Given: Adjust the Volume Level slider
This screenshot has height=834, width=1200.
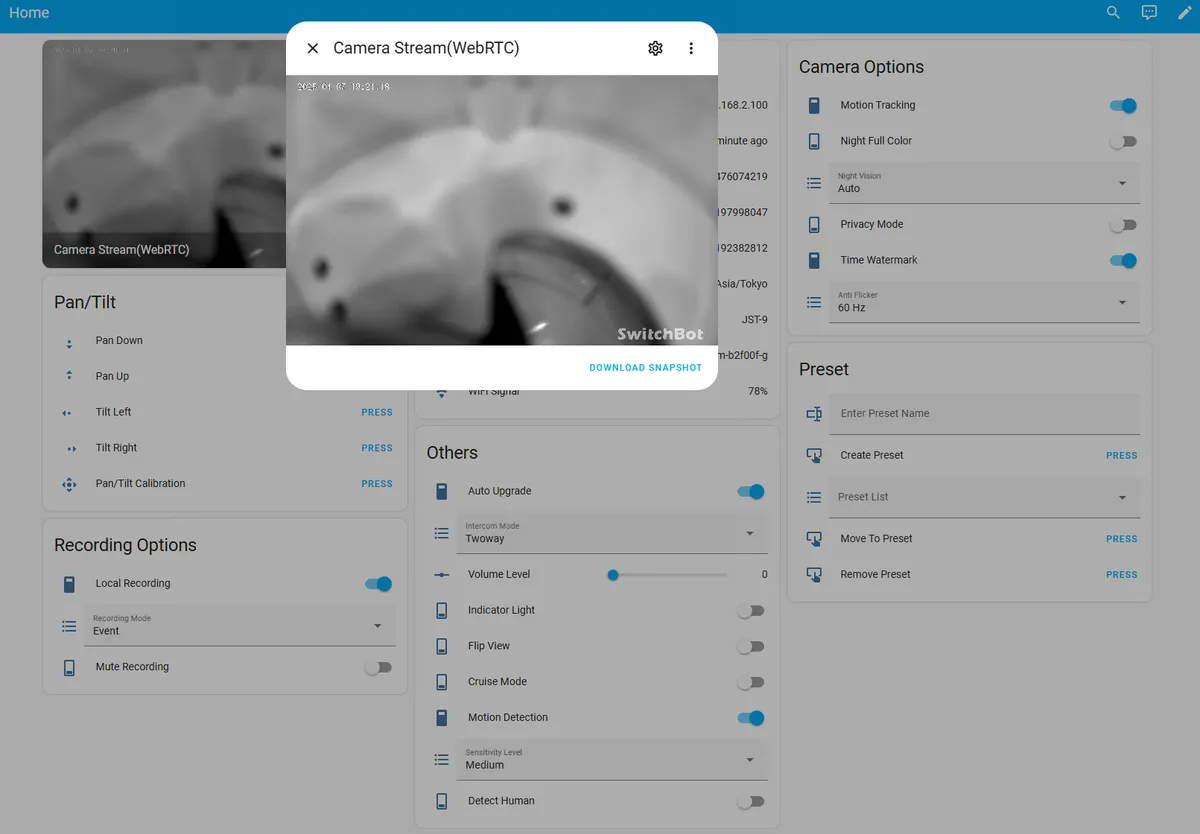Looking at the screenshot, I should click(667, 575).
